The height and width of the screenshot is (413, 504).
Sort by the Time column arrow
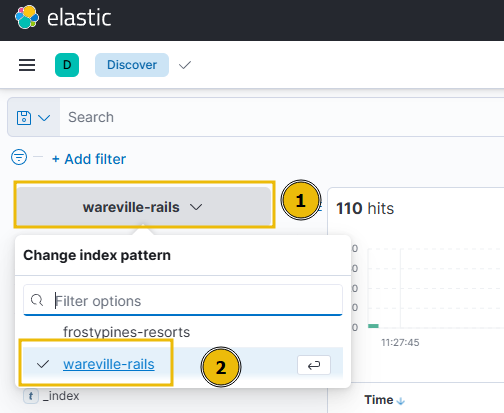(401, 401)
